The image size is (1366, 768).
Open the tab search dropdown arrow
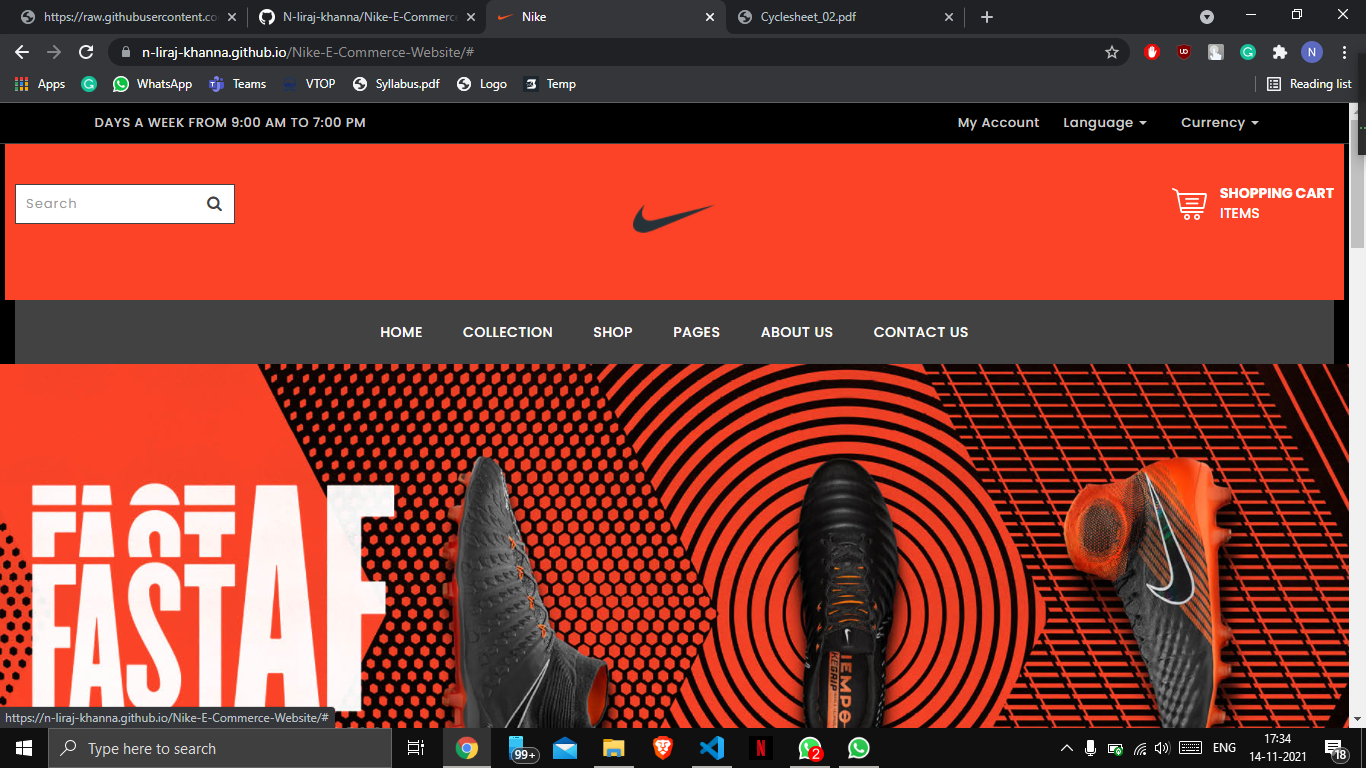click(x=1207, y=17)
